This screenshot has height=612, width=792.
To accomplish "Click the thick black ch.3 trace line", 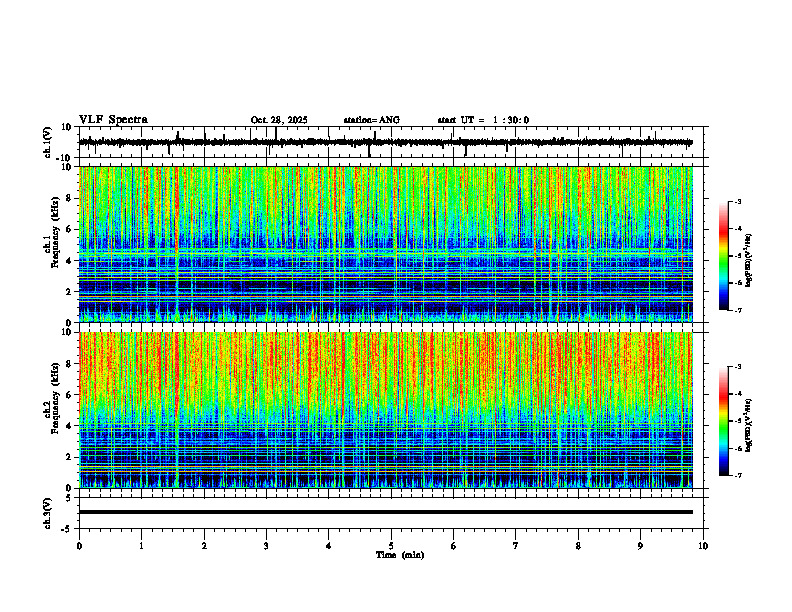I will pos(385,512).
